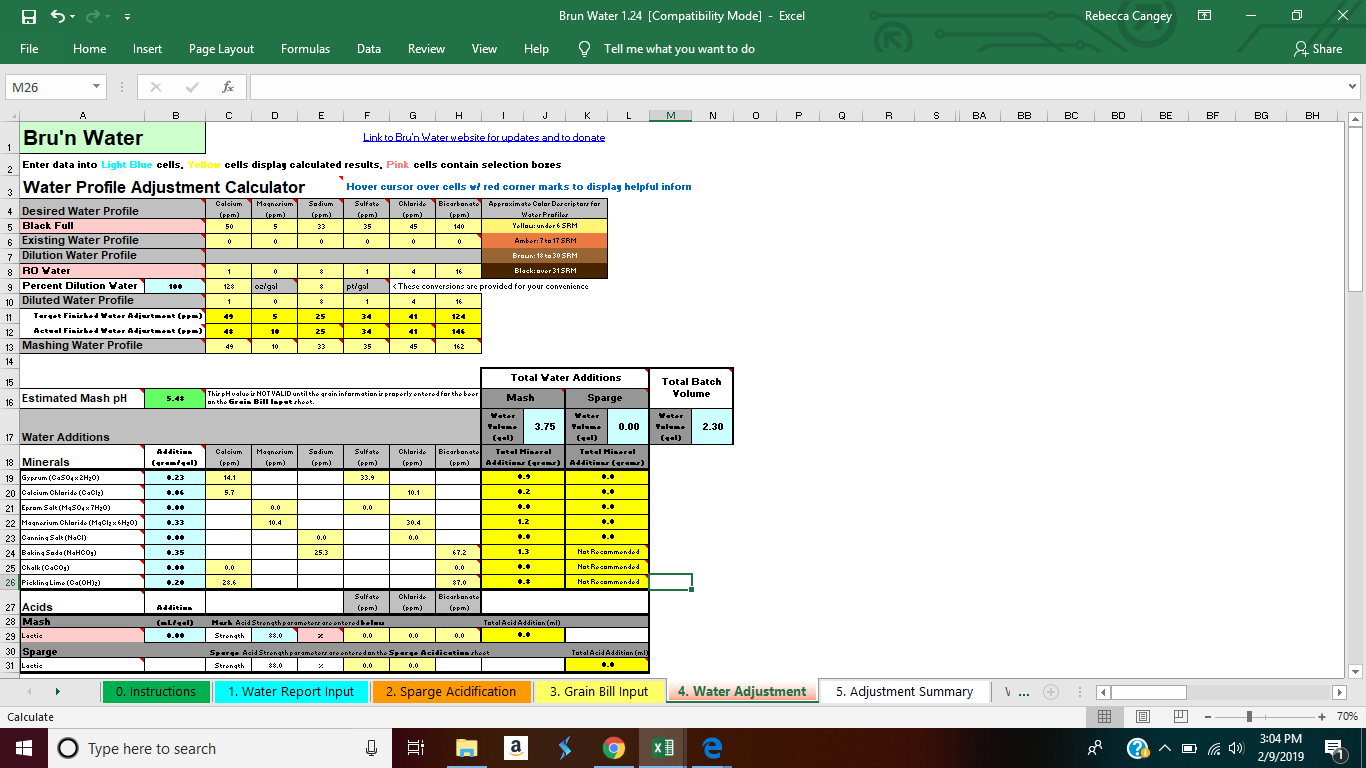Expand the Name Box dropdown arrow
This screenshot has width=1366, height=768.
coord(96,87)
